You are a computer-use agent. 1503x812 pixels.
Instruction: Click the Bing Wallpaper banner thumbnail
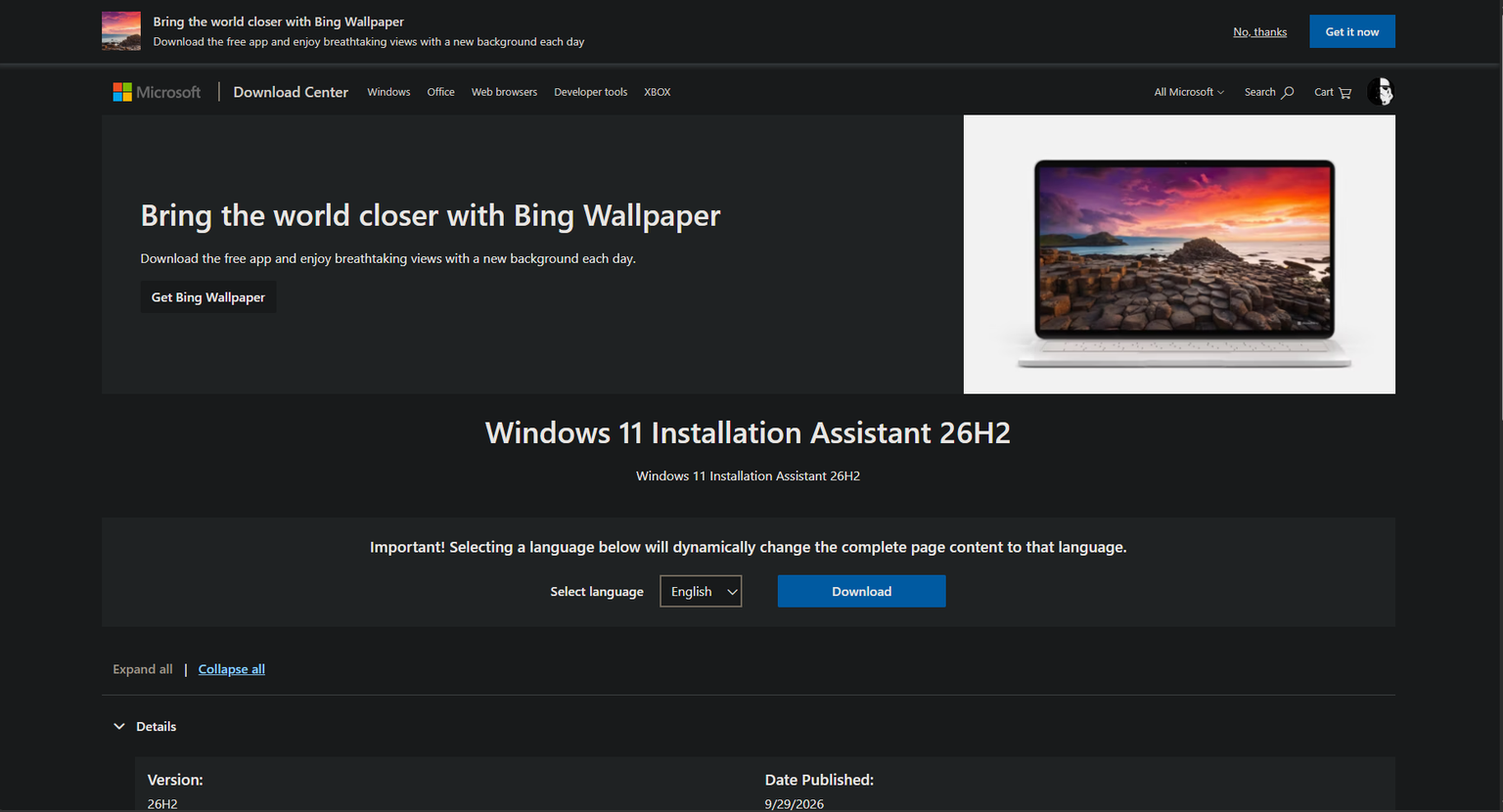121,31
